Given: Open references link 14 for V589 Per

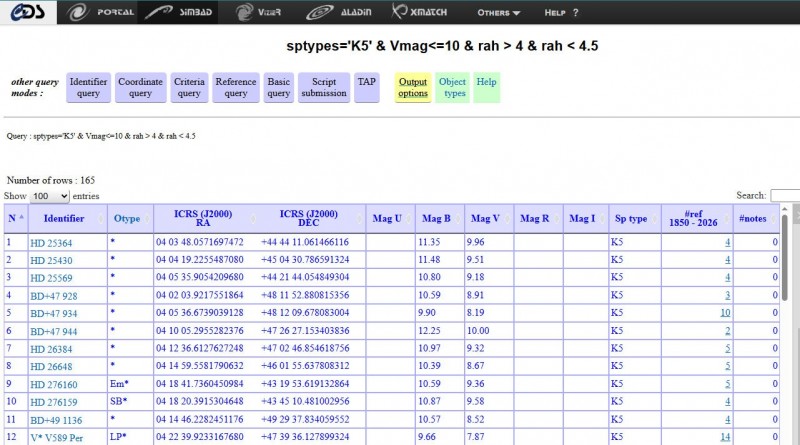Looking at the screenshot, I should [725, 437].
